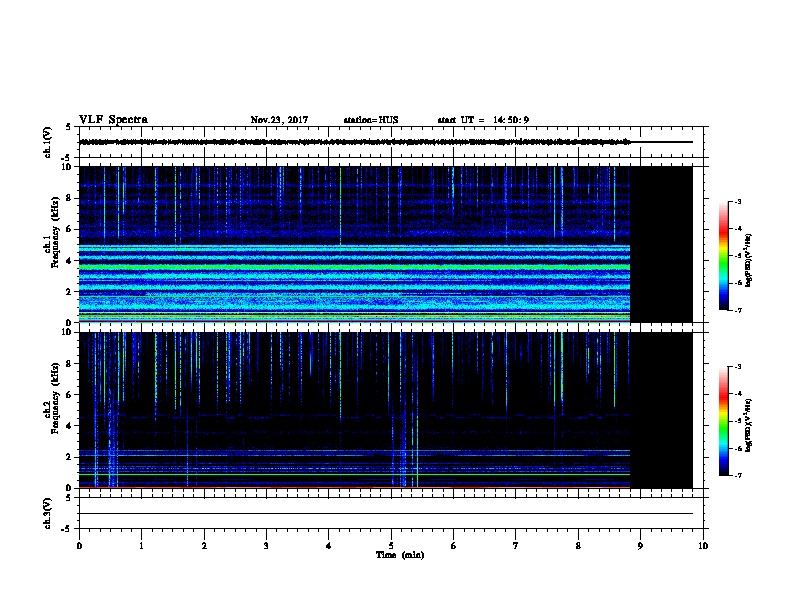Click the flat ch.3 voltage trace line
This screenshot has width=792, height=612.
click(386, 514)
